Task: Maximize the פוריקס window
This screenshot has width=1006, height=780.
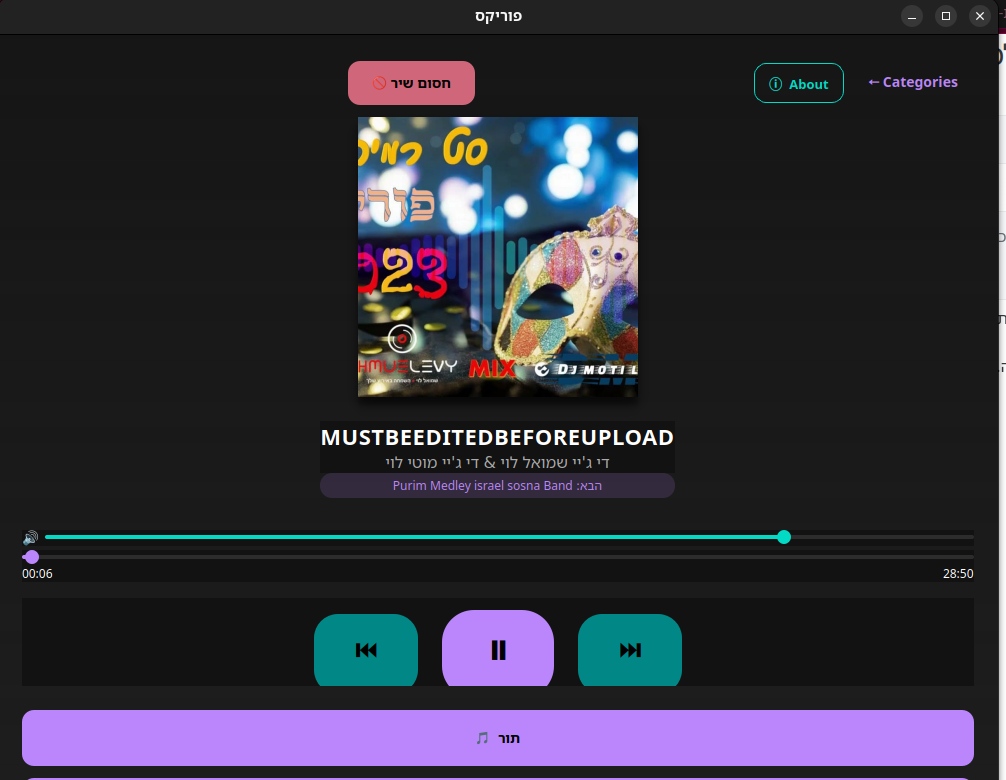Action: [945, 16]
